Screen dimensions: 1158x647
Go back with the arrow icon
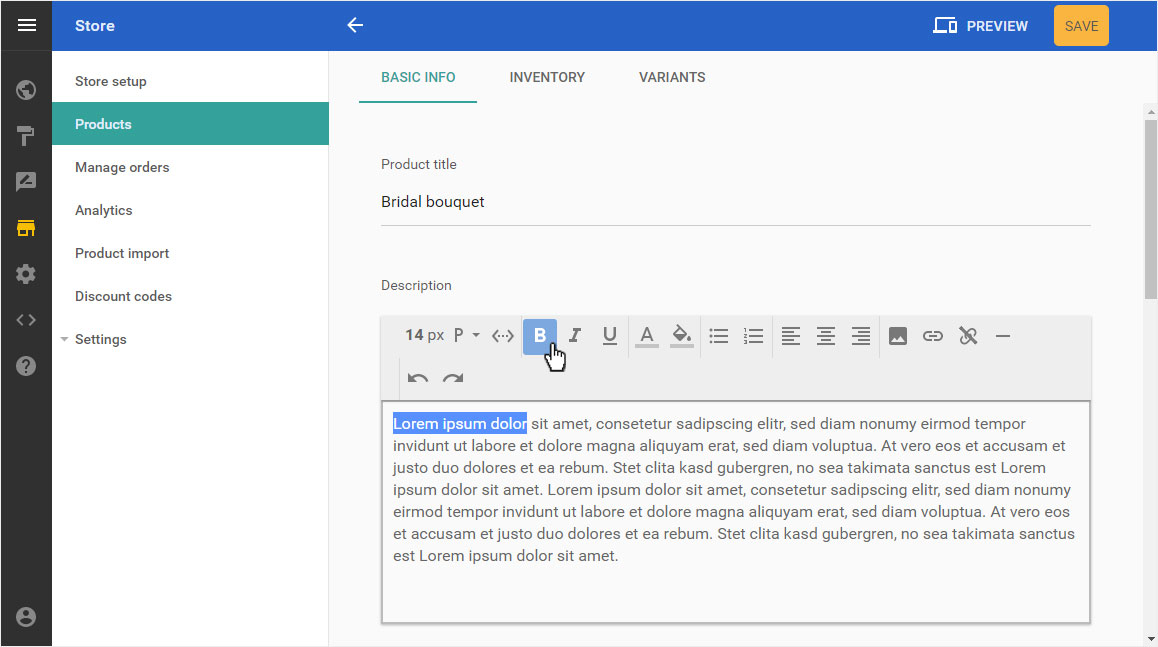[x=355, y=26]
